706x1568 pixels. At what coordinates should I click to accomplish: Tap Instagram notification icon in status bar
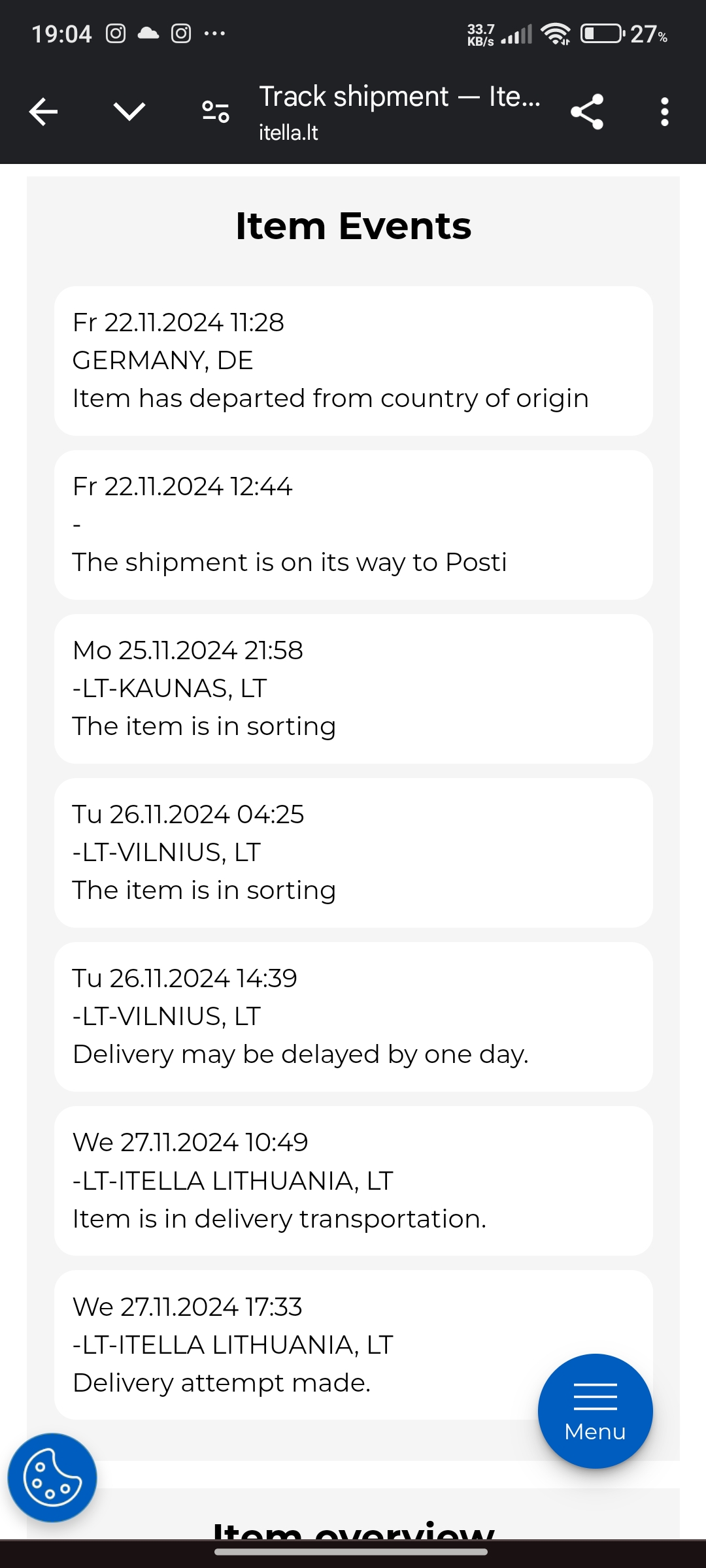116,33
